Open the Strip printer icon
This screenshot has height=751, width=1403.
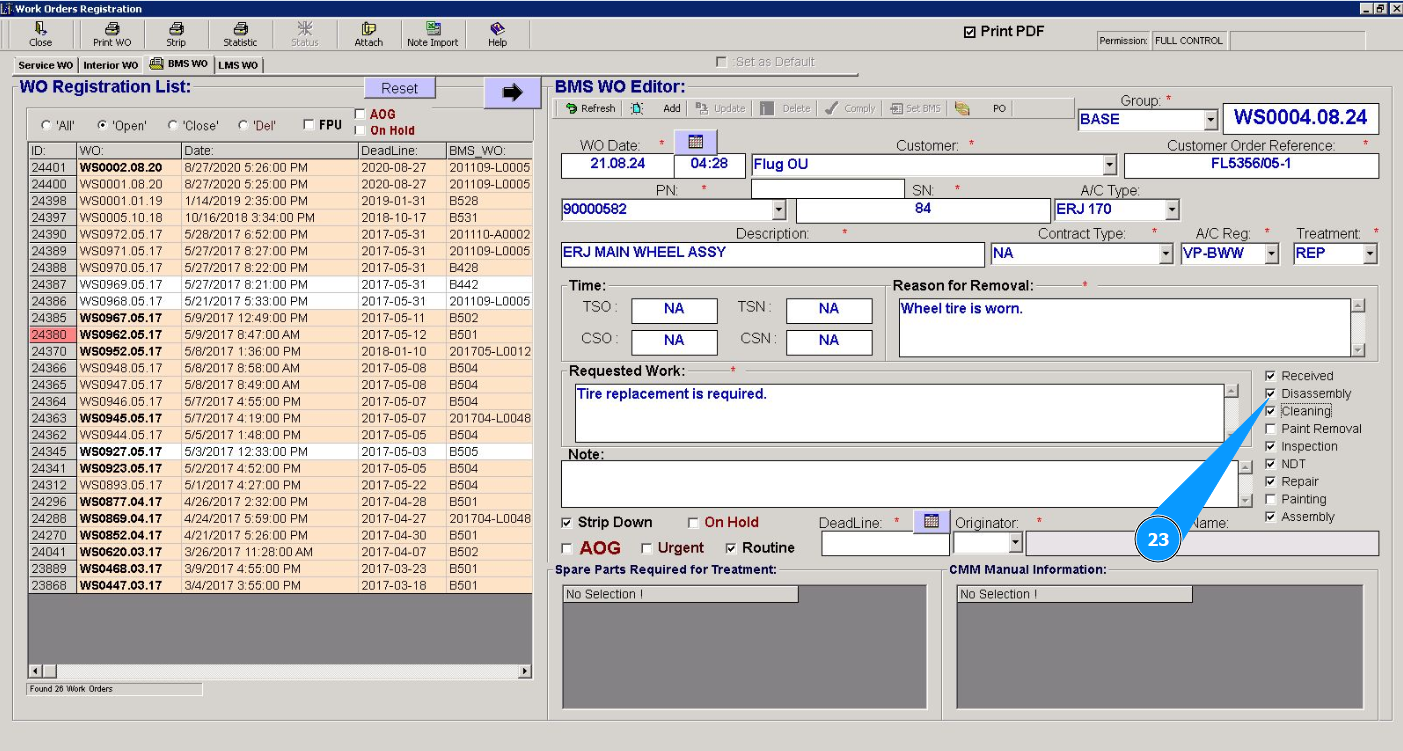pyautogui.click(x=176, y=34)
